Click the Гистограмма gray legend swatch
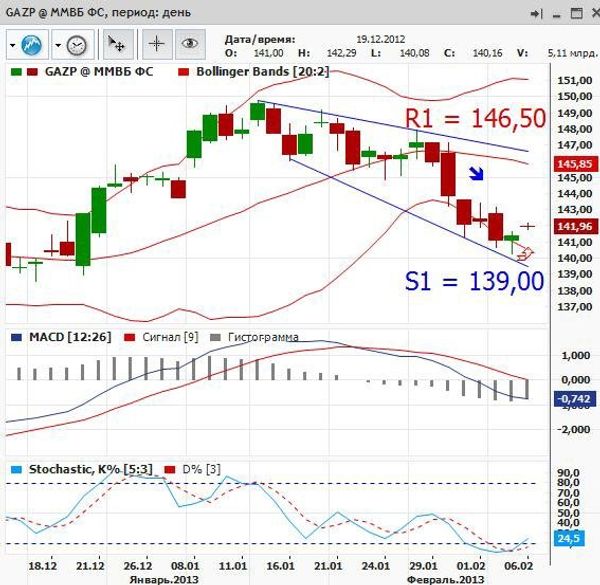Screen dimensions: 600x585 pyautogui.click(x=216, y=337)
